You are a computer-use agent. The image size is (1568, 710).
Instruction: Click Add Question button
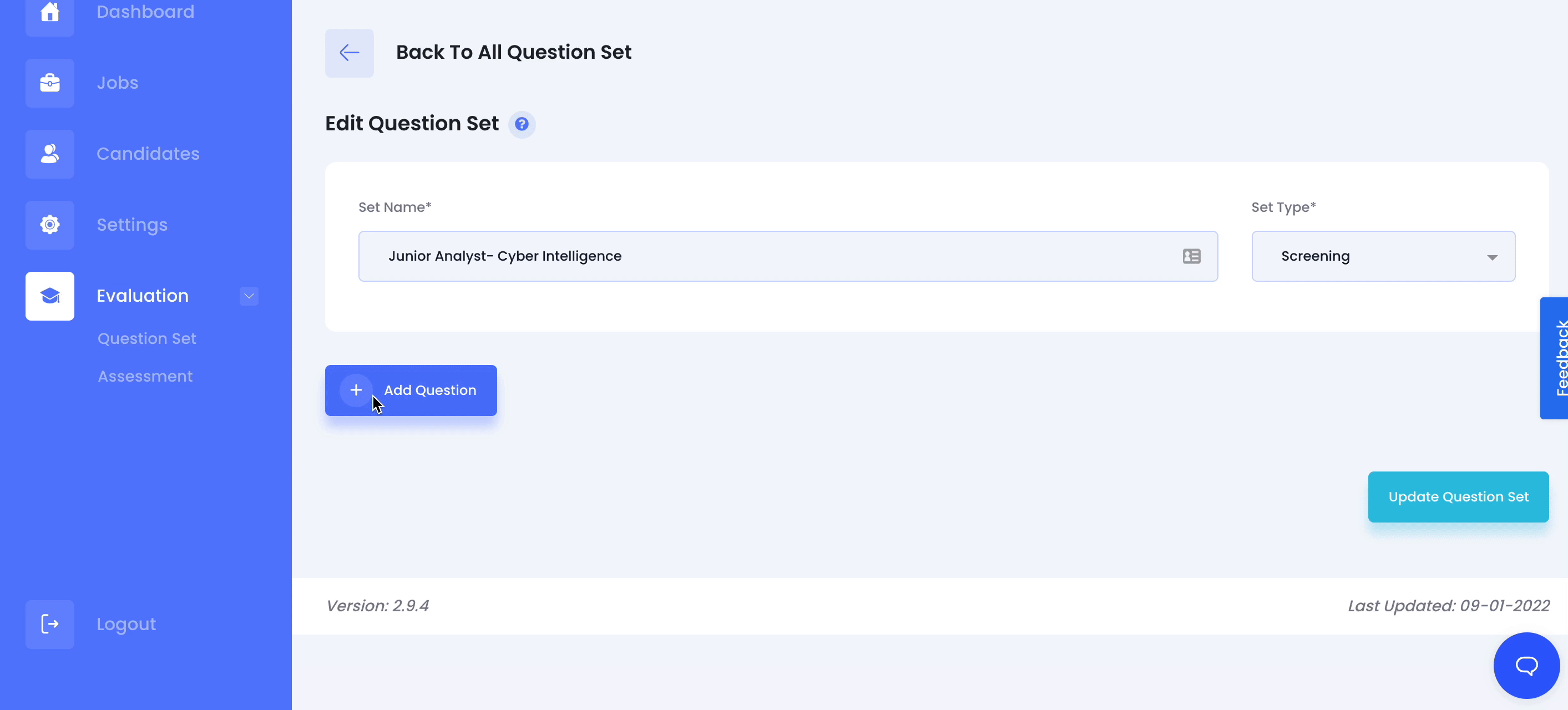coord(411,390)
